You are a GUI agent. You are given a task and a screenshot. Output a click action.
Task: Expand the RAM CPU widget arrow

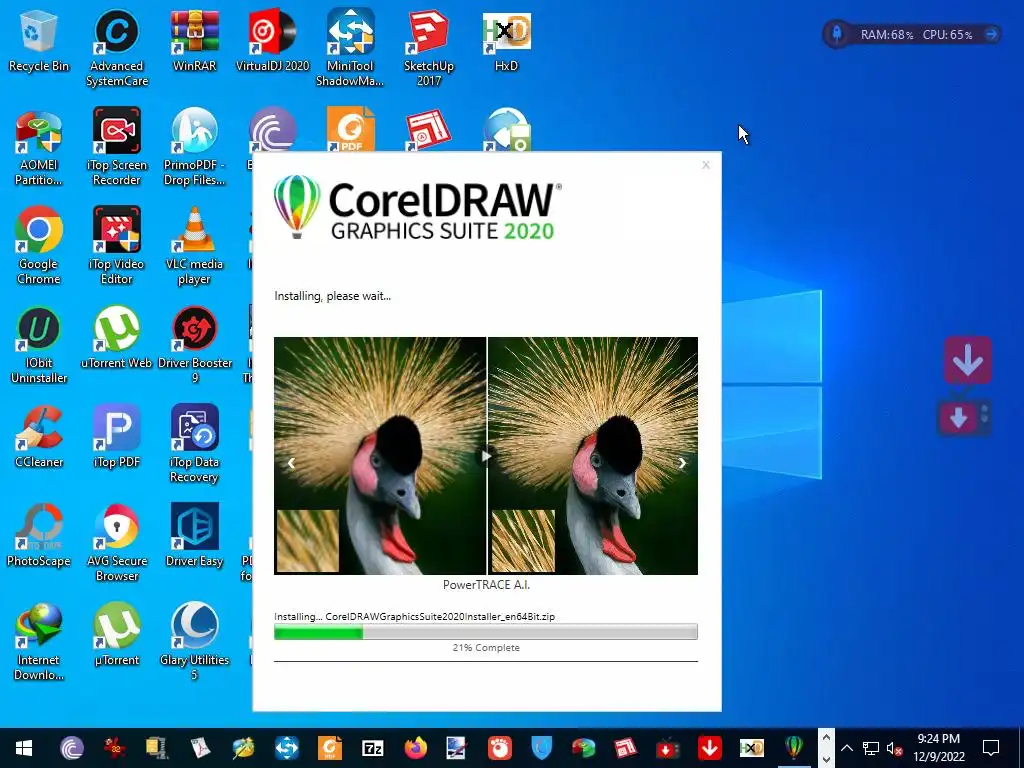(x=991, y=34)
